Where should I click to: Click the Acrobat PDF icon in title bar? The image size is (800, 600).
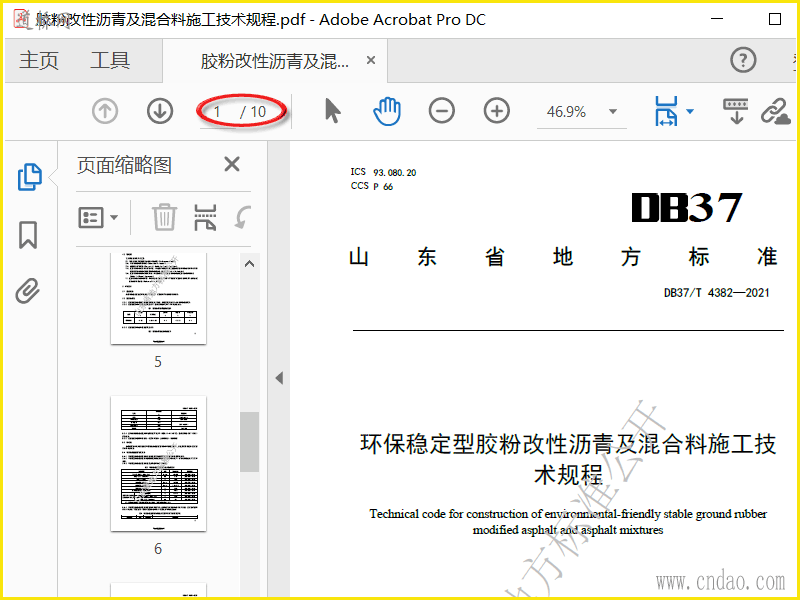[x=22, y=19]
